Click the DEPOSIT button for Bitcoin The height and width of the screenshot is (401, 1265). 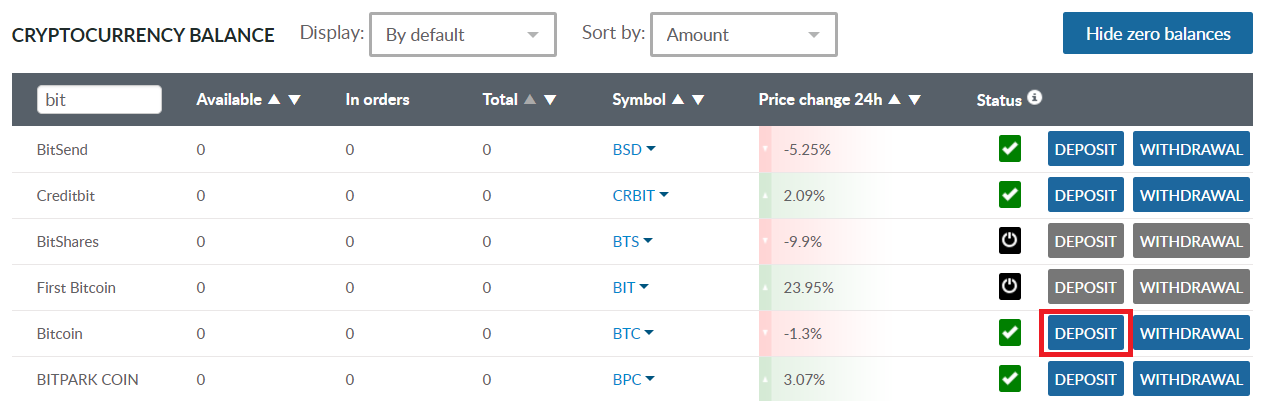1085,334
